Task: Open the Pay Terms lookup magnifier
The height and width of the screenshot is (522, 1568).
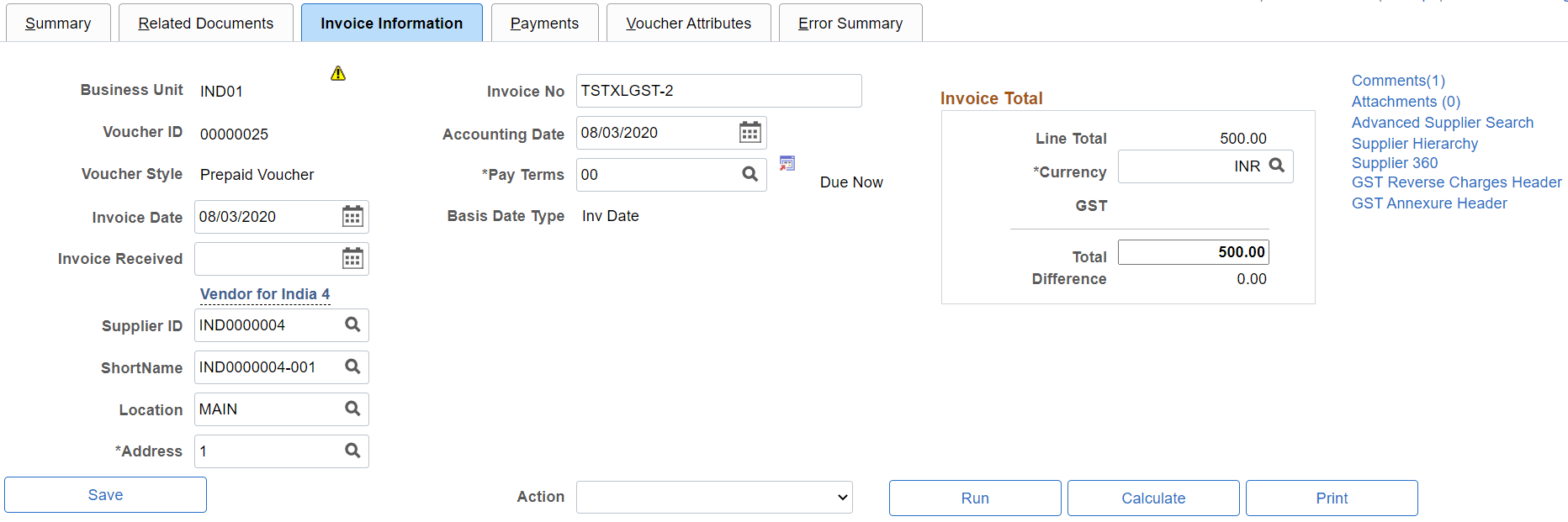Action: click(x=750, y=174)
